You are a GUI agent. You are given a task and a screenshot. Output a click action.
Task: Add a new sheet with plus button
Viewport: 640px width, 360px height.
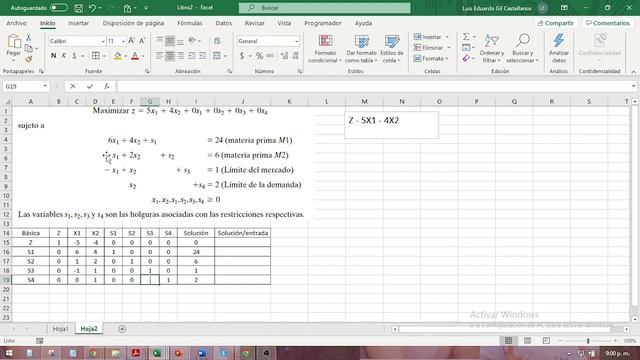click(122, 329)
